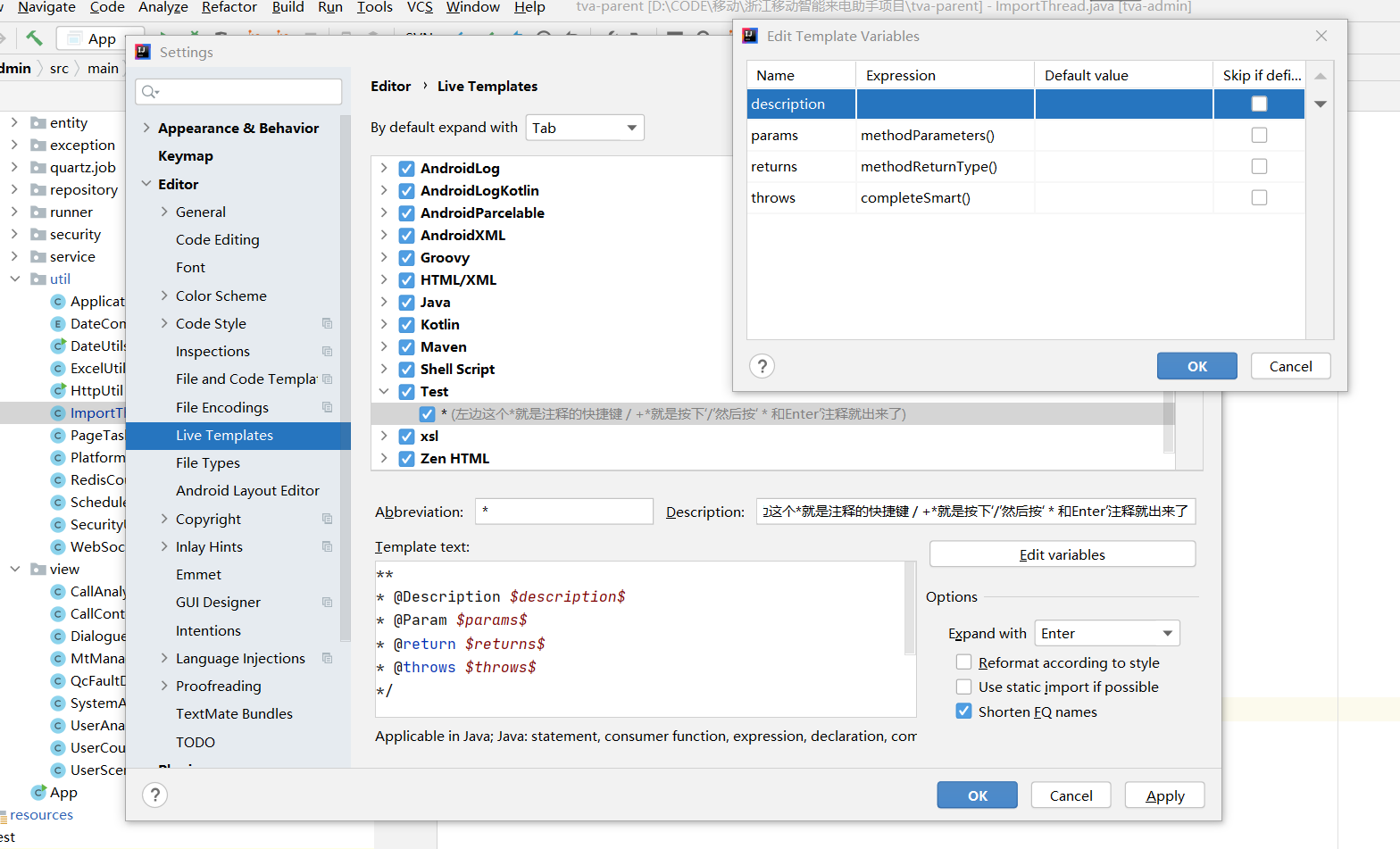Screen dimensions: 1400x849
Task: Click Cancel in the Settings dialog
Action: pos(1071,795)
